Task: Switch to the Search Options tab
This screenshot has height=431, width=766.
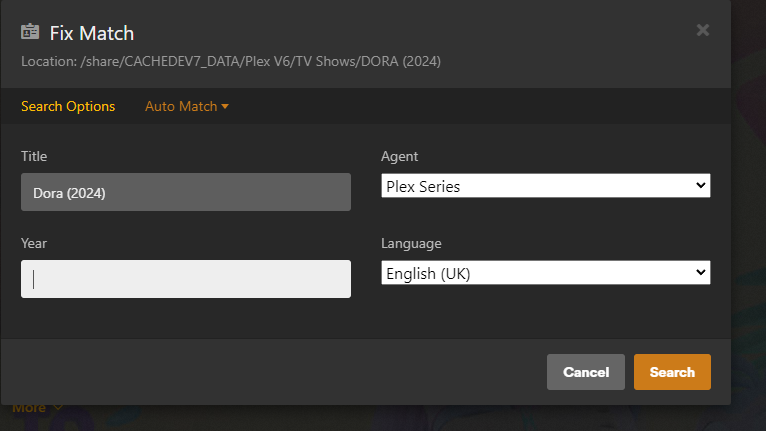Action: pos(68,106)
